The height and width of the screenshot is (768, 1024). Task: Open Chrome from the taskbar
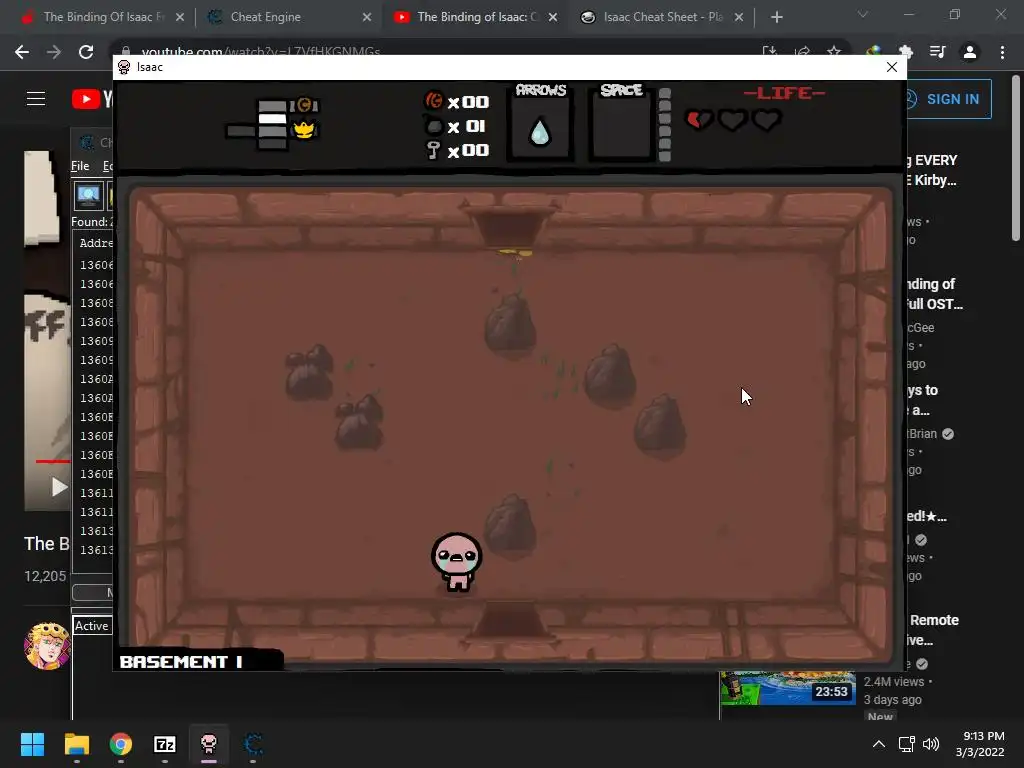pyautogui.click(x=121, y=744)
